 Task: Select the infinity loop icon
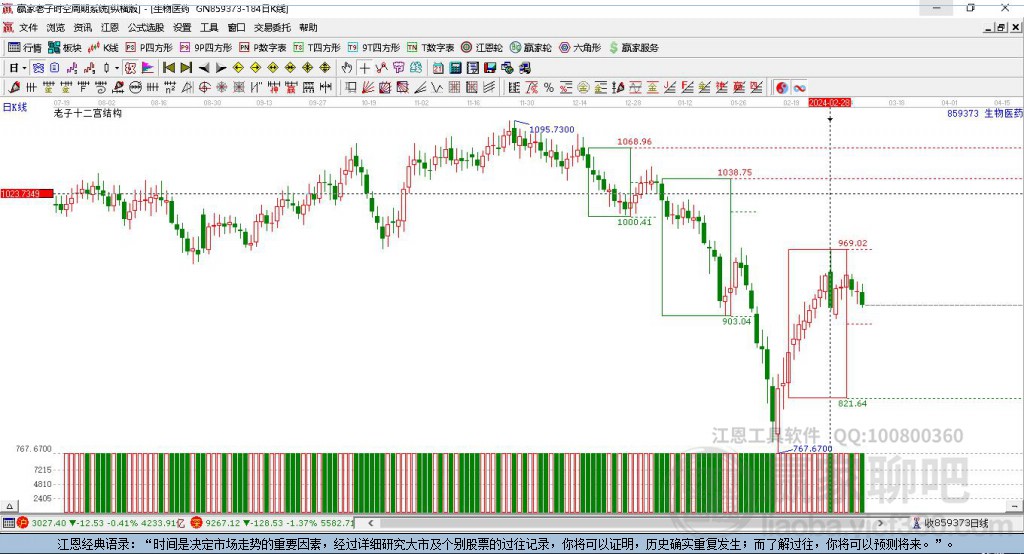[x=799, y=88]
